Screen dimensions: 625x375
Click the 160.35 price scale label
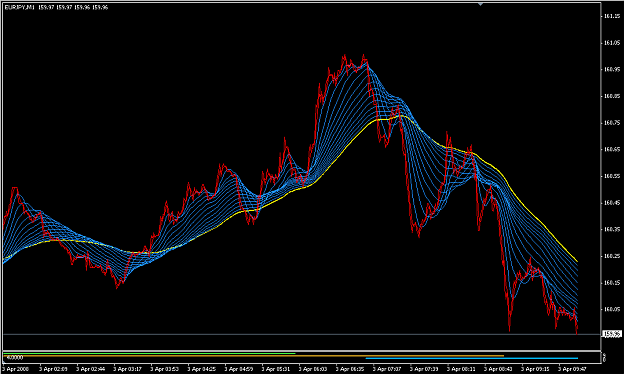coord(612,230)
